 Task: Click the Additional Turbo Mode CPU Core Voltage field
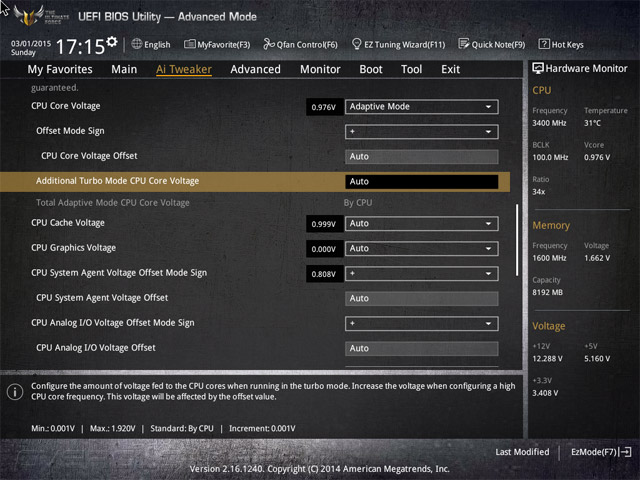coord(422,182)
